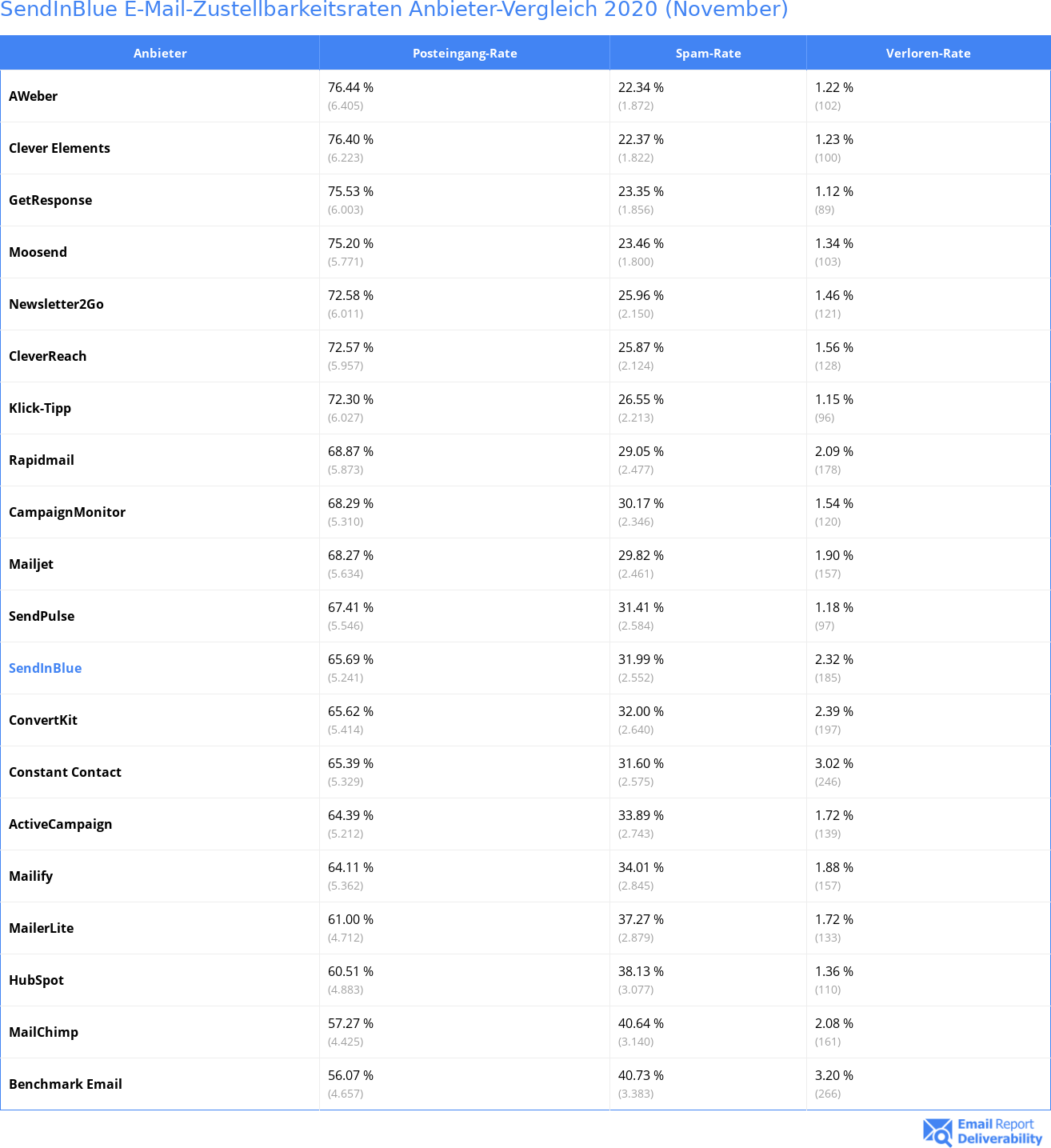Sort by Verloren-Rate column header
This screenshot has width=1051, height=1148.
point(929,53)
